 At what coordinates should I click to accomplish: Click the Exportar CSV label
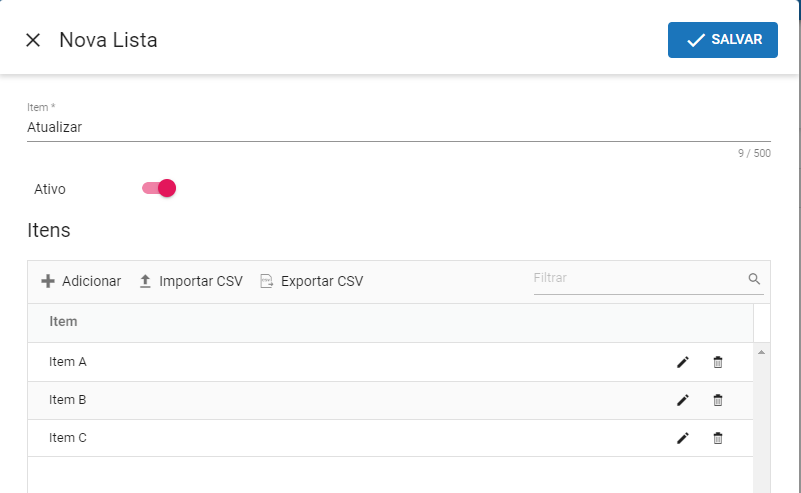pos(322,281)
